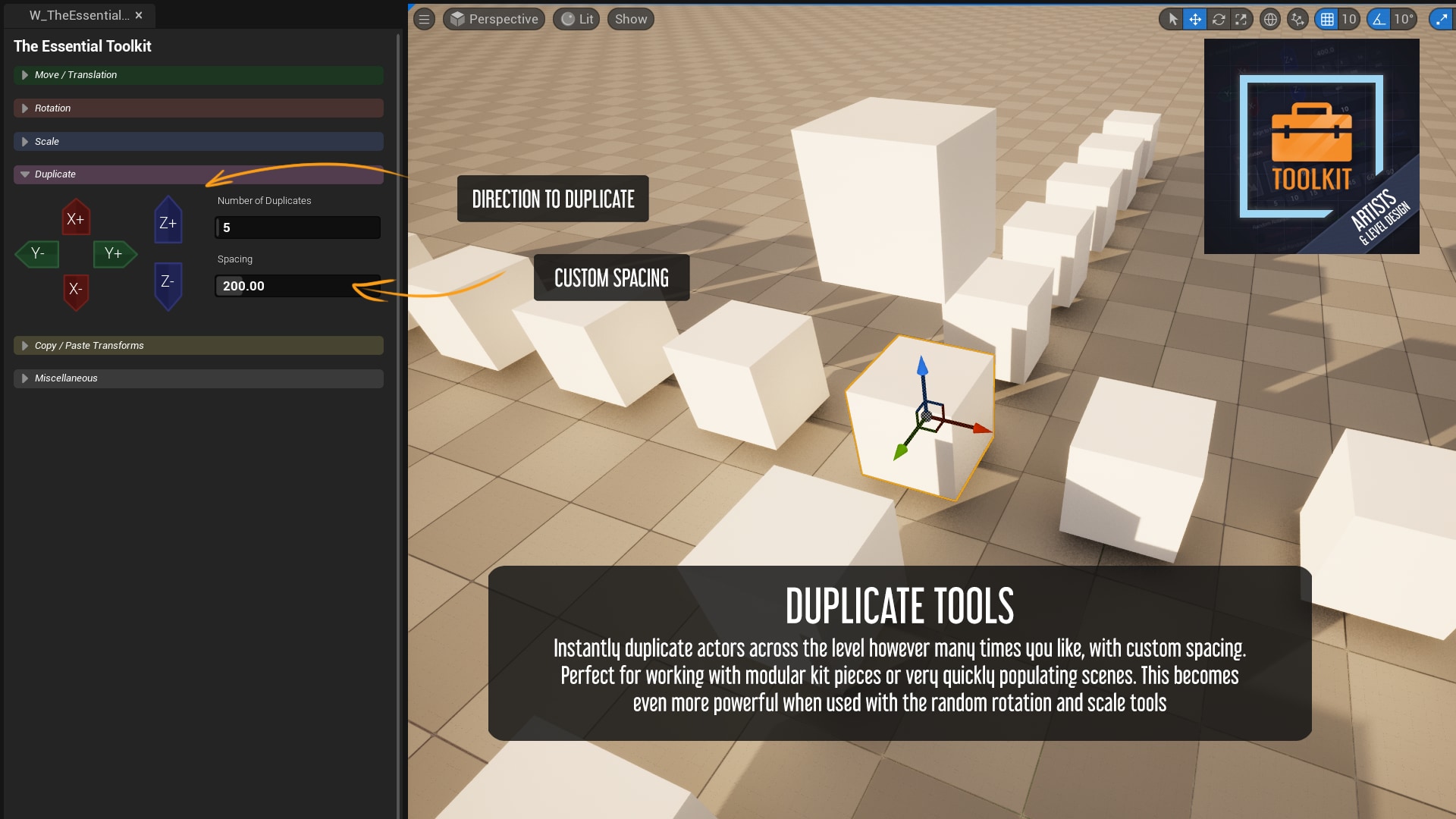Activate the rotate gizmo tool
The width and height of the screenshot is (1456, 819).
(x=1219, y=20)
